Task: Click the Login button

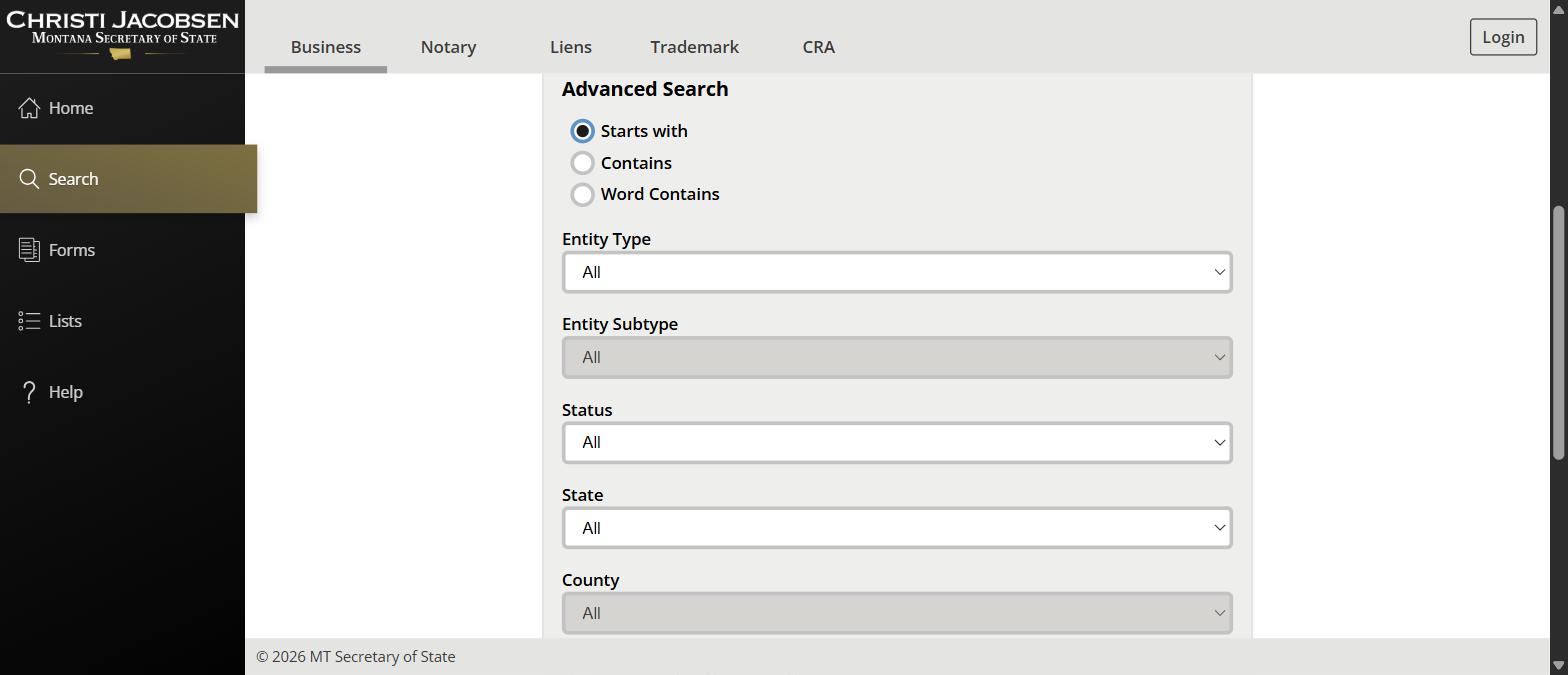Action: tap(1503, 37)
